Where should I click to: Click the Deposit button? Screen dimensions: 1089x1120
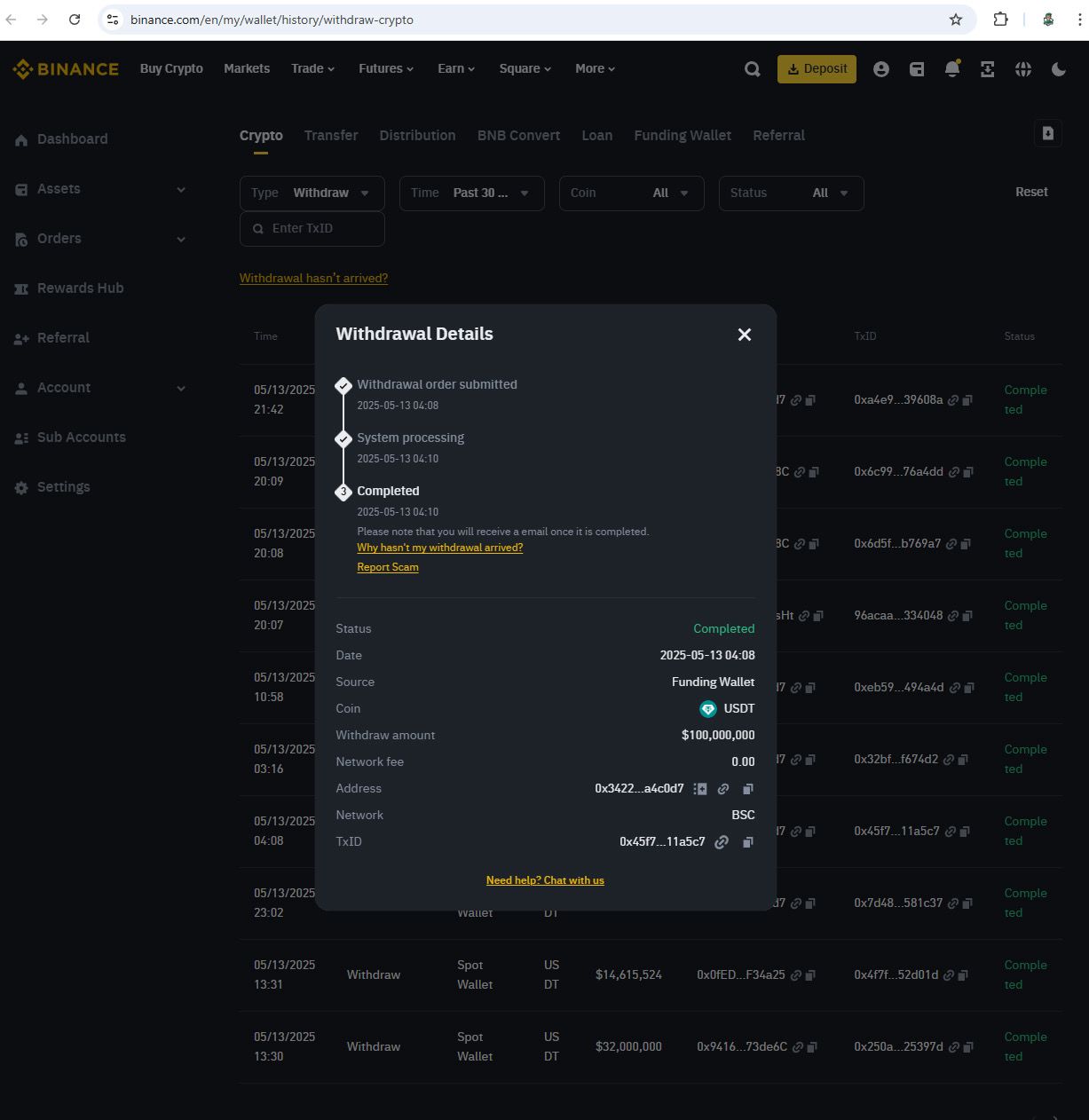817,69
